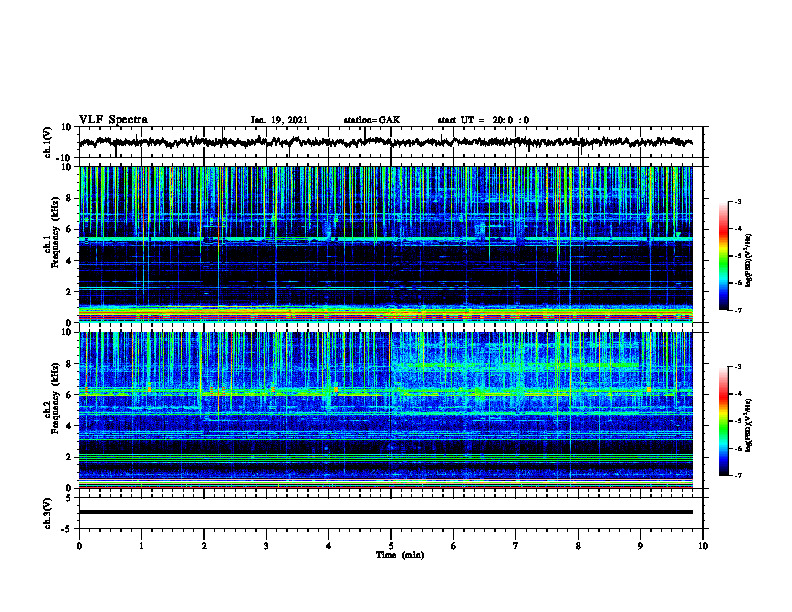Click the "4" kHz tick on ch.1 frequency axis
Screen dimensions: 792x612
(70, 261)
